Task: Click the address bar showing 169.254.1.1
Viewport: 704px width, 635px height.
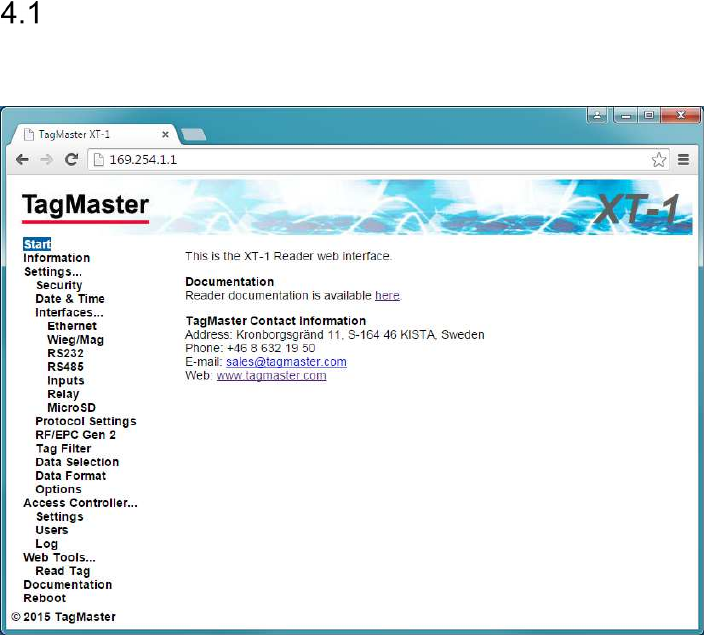Action: point(377,159)
